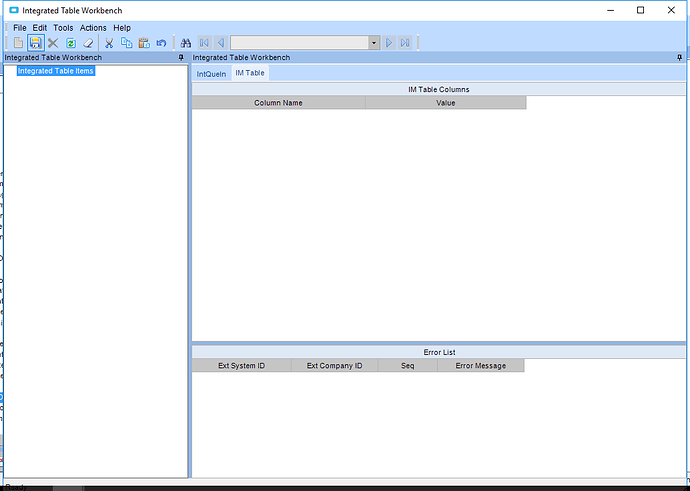Click the Ext System ID header
Viewport: 690px width, 491px height.
coord(242,366)
